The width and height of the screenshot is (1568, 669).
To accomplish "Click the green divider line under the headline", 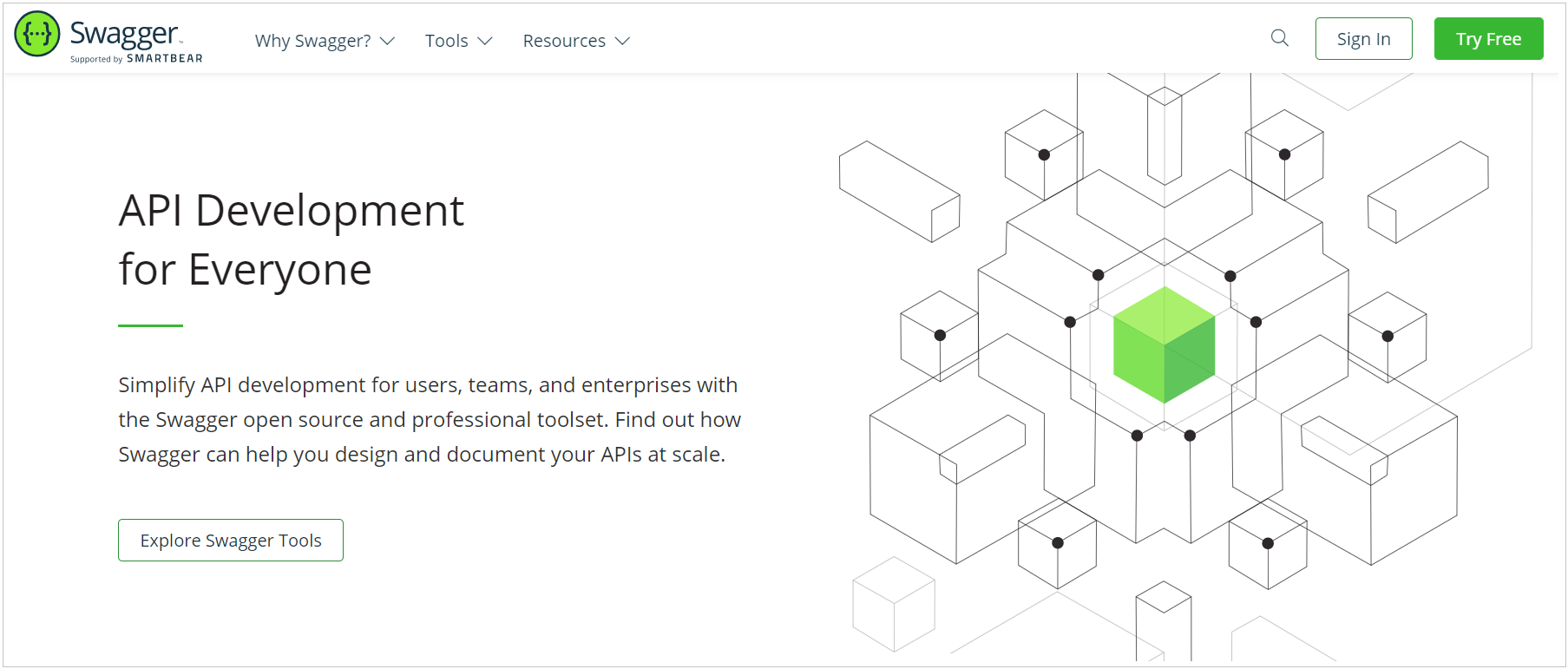I will click(x=150, y=325).
